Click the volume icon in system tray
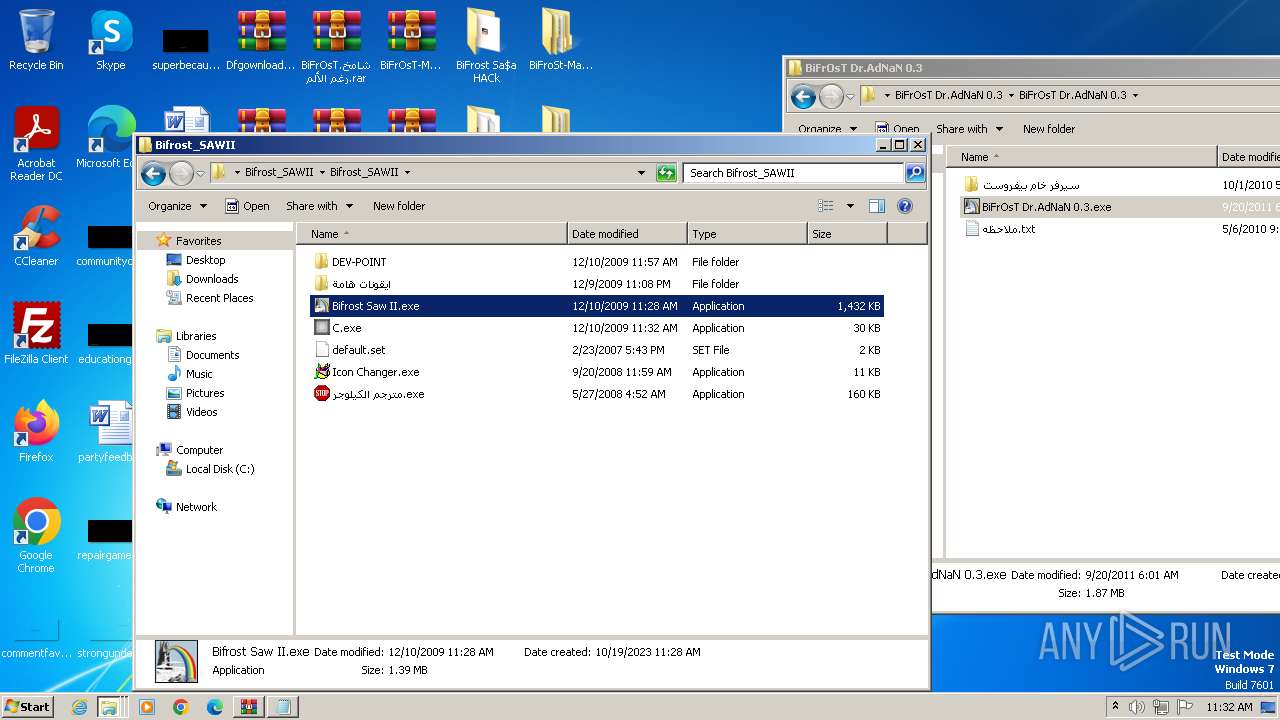 [x=1137, y=707]
